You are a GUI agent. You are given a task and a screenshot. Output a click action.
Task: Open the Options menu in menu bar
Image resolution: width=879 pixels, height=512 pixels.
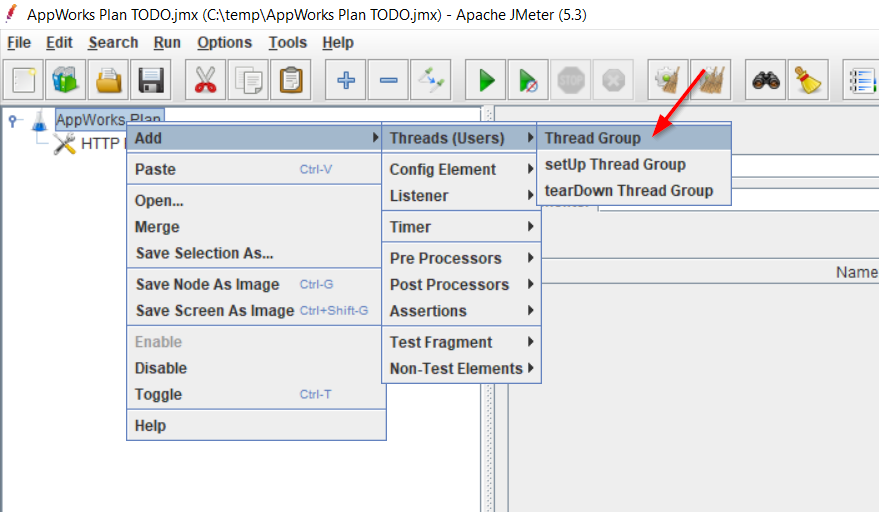click(224, 42)
